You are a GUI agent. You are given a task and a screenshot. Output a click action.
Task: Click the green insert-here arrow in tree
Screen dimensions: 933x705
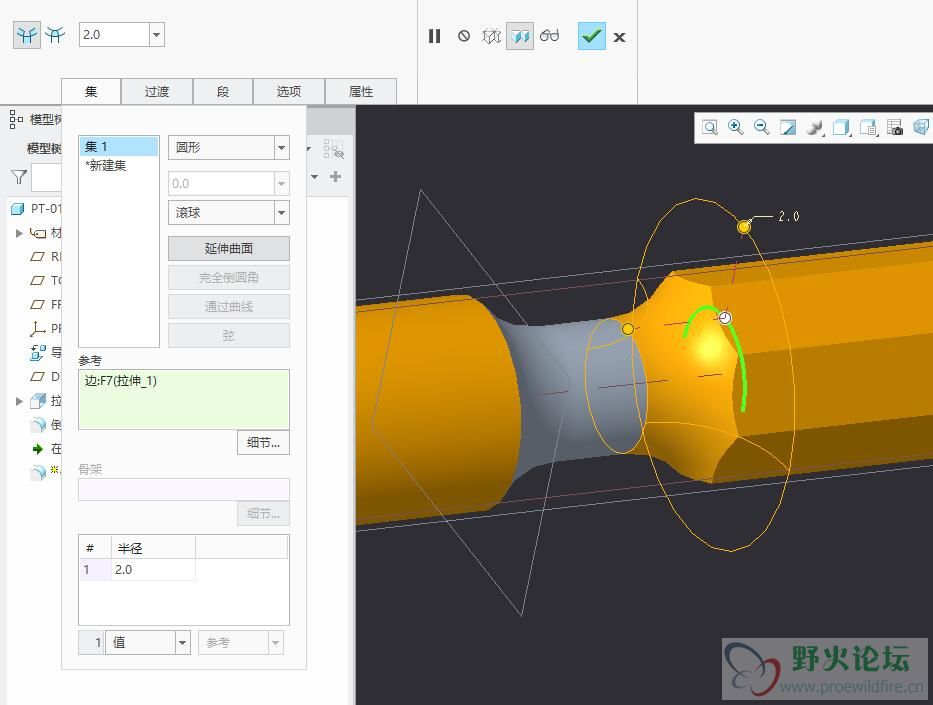(x=37, y=449)
